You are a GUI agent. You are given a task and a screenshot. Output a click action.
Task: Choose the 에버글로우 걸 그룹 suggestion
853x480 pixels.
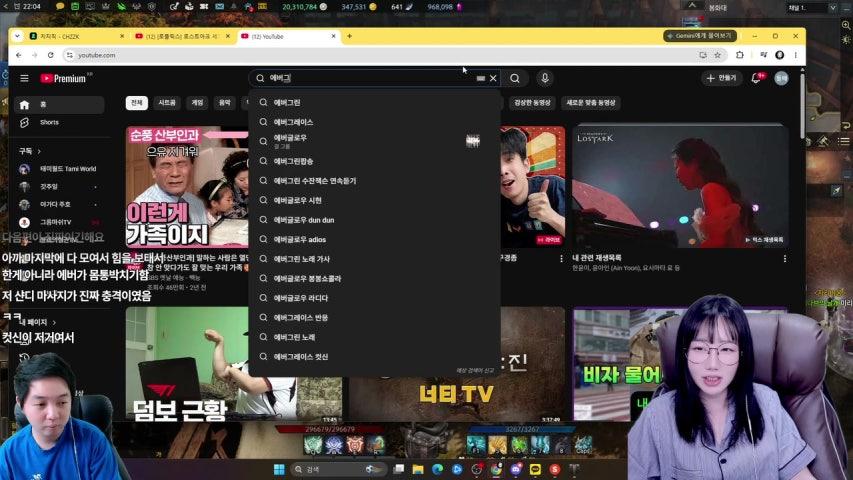pos(375,141)
